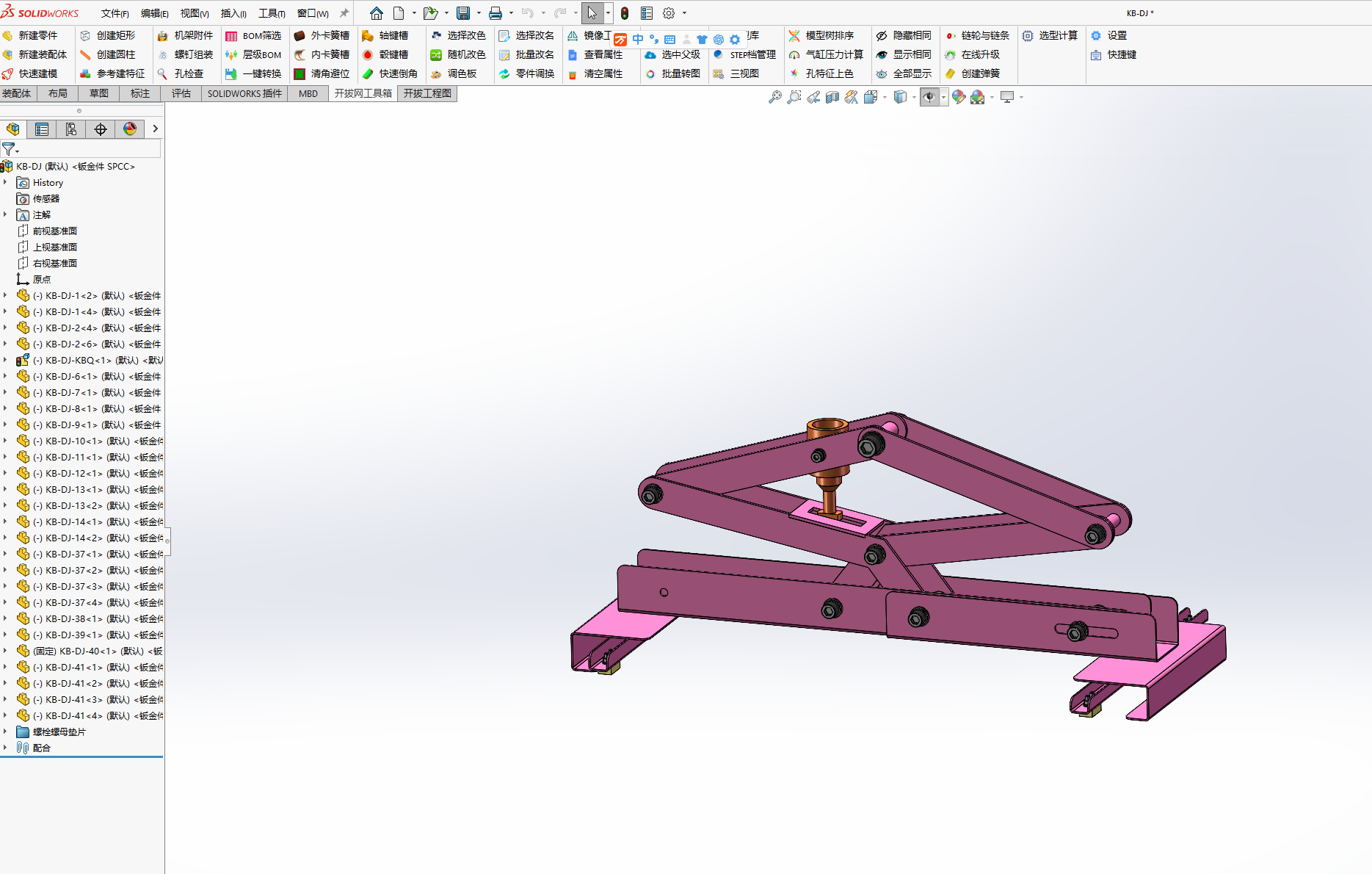The width and height of the screenshot is (1372, 874).
Task: Open the 气缸压力计算 cylinder pressure calculator
Action: pyautogui.click(x=827, y=54)
